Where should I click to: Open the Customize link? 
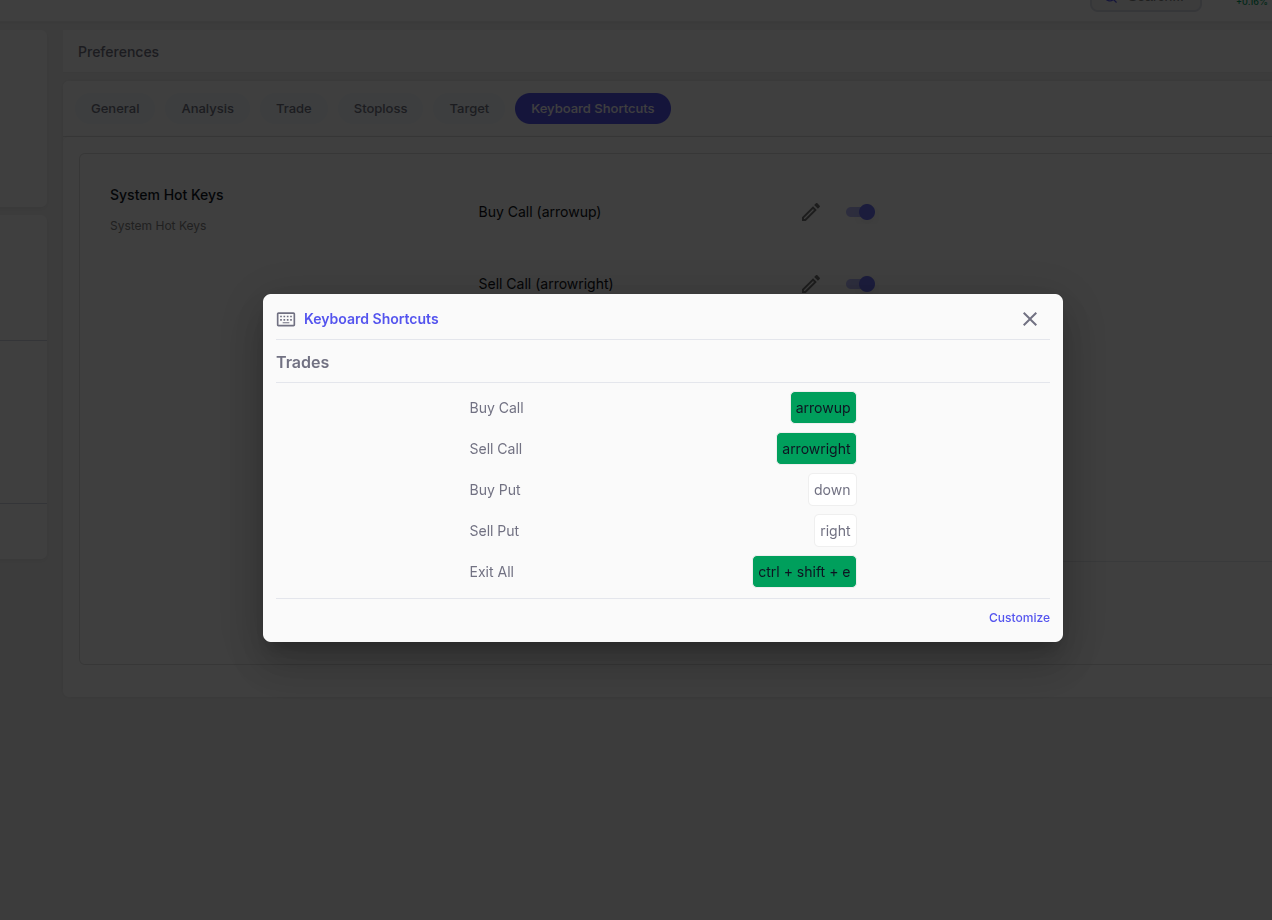[1019, 618]
